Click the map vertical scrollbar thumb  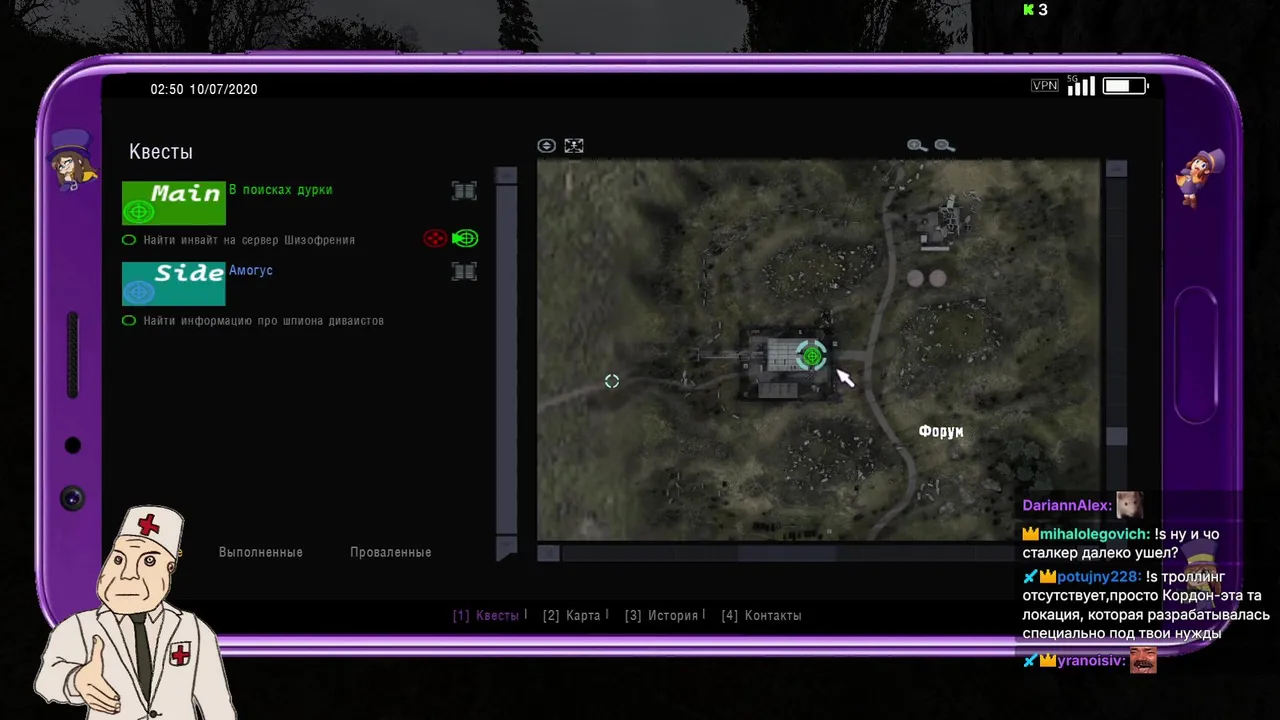[x=1117, y=436]
